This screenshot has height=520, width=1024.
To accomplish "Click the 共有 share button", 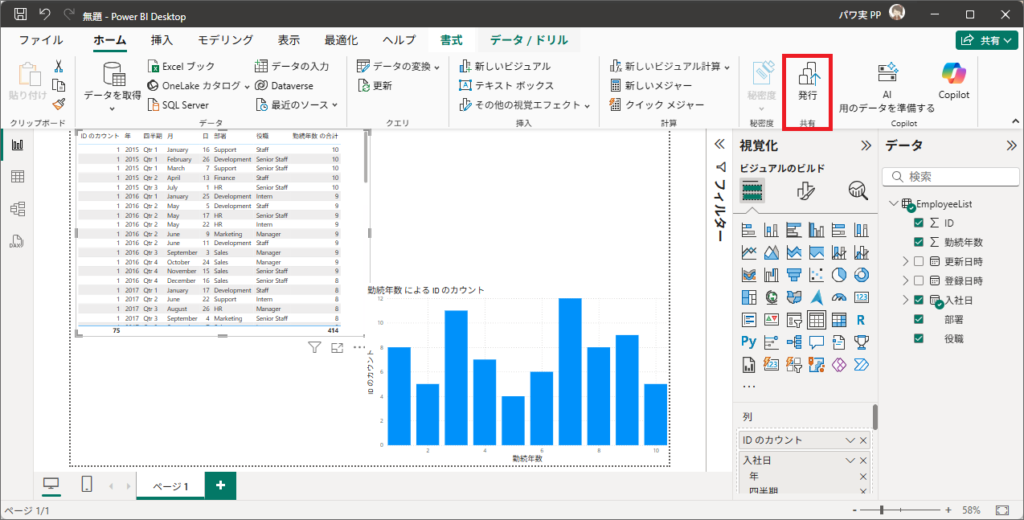I will 987,41.
